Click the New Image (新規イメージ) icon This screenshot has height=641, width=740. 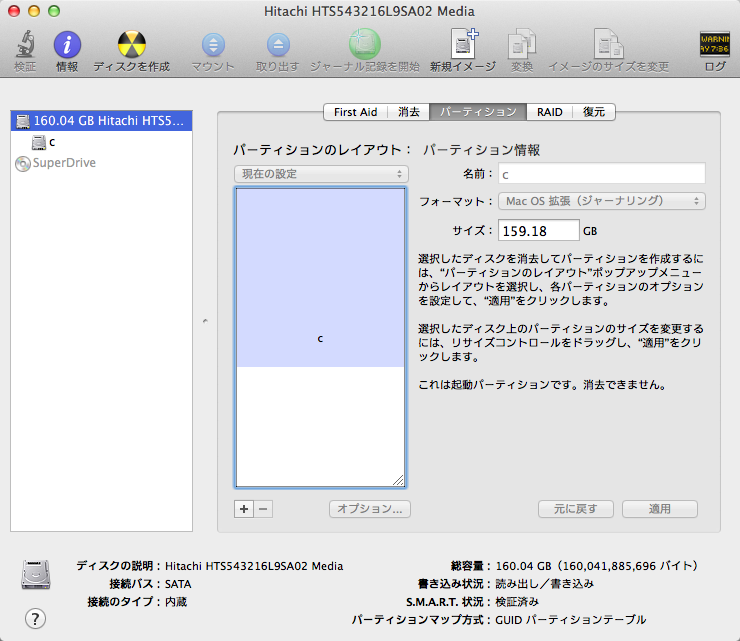[x=463, y=44]
